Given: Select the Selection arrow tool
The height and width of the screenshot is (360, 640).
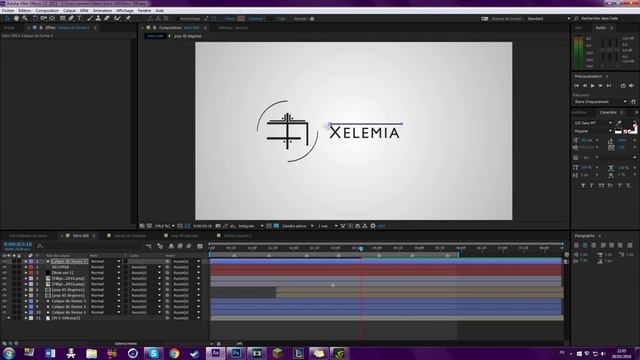Looking at the screenshot, I should coord(7,18).
